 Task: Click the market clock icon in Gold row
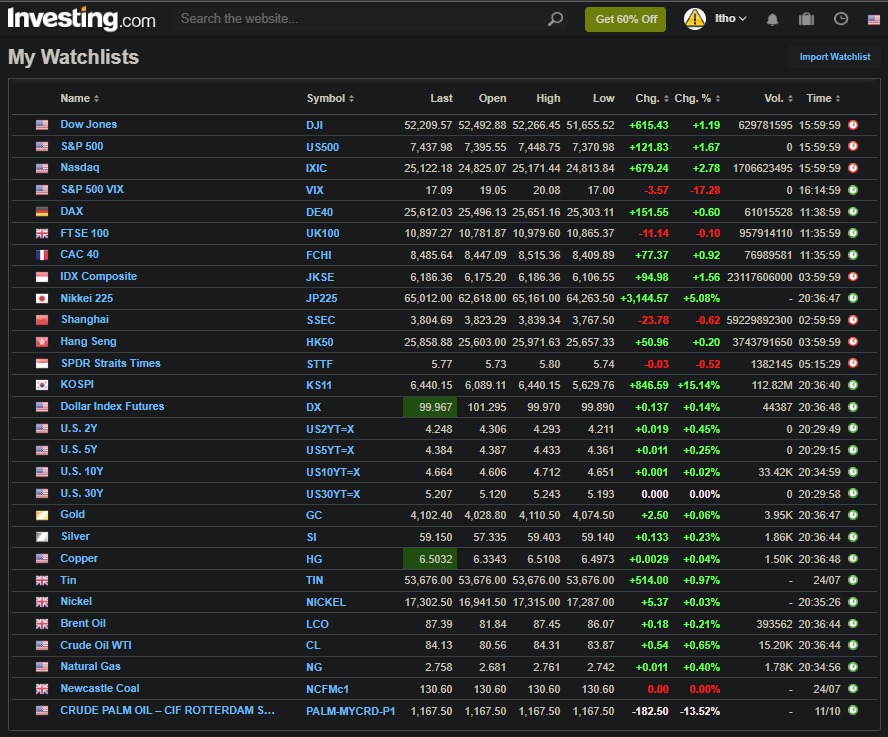click(x=853, y=515)
